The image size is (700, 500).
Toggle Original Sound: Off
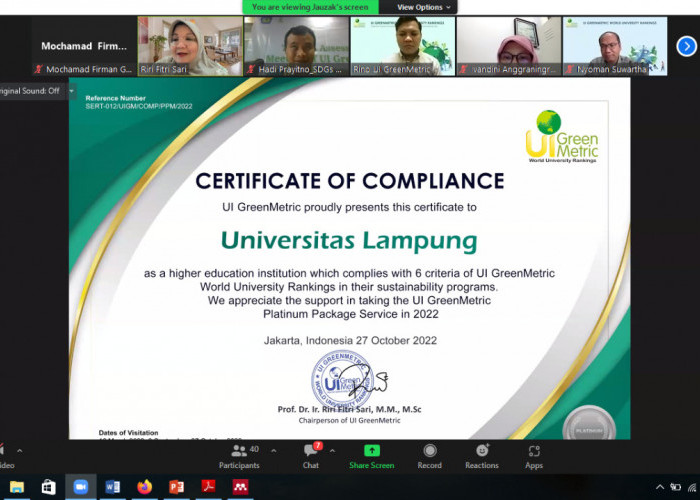[x=29, y=91]
